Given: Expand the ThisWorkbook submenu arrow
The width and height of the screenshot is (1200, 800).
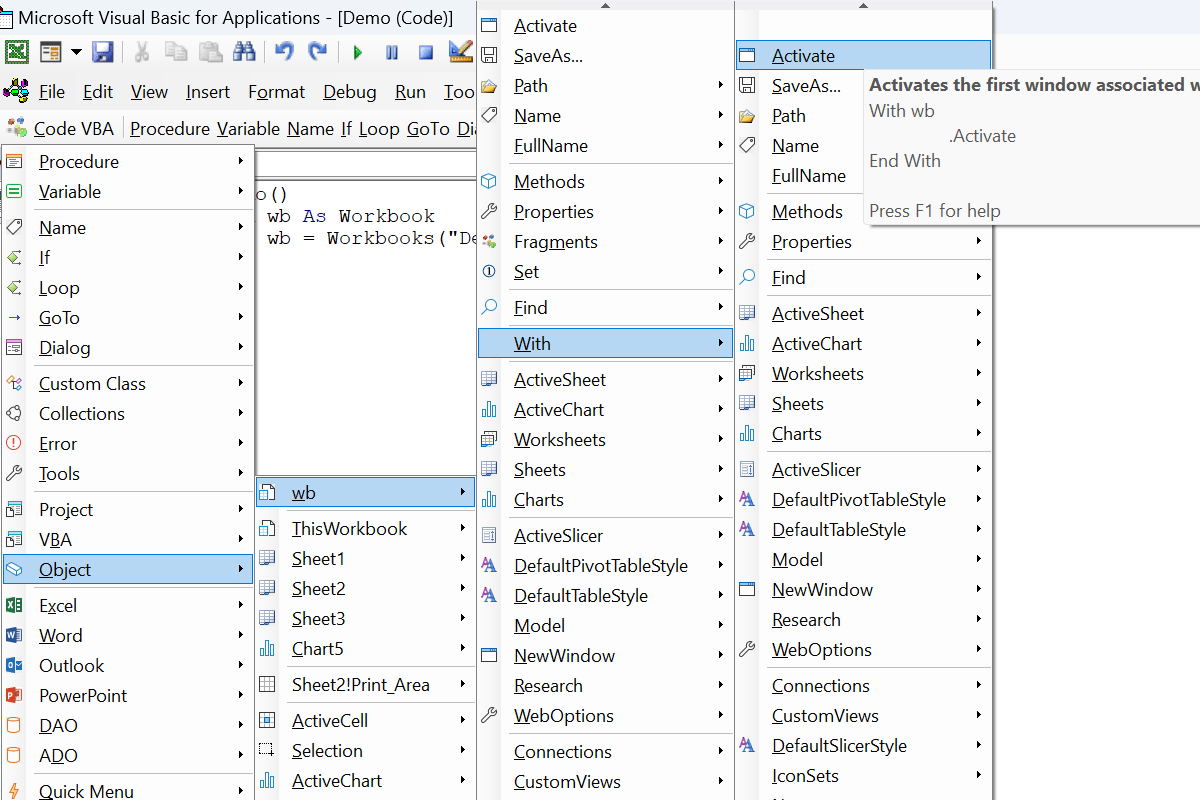Looking at the screenshot, I should pyautogui.click(x=463, y=528).
